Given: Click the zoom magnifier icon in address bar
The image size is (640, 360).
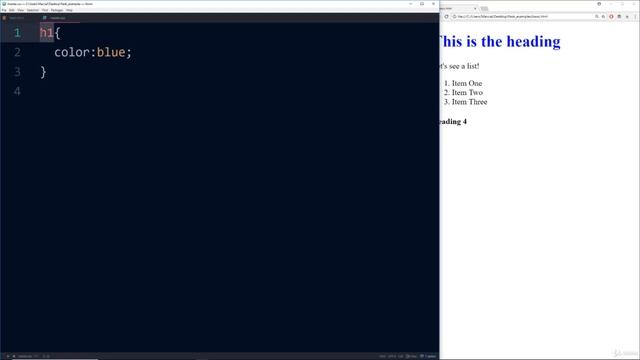Looking at the screenshot, I should [597, 17].
